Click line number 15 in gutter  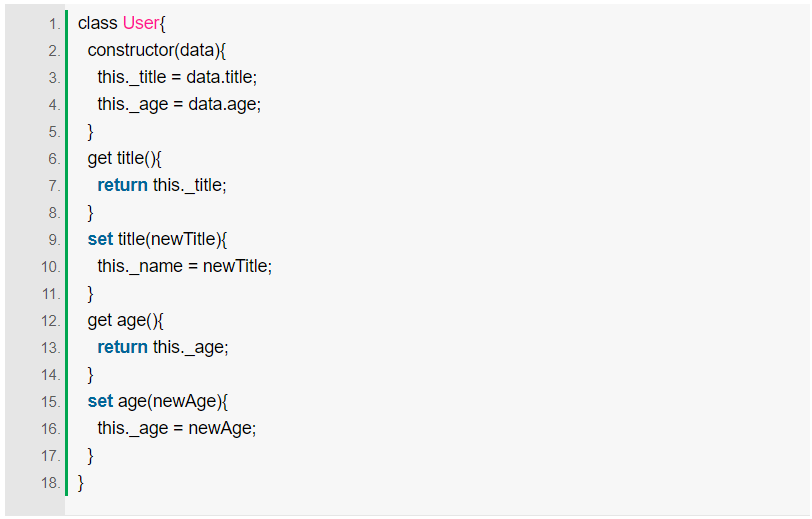point(51,402)
